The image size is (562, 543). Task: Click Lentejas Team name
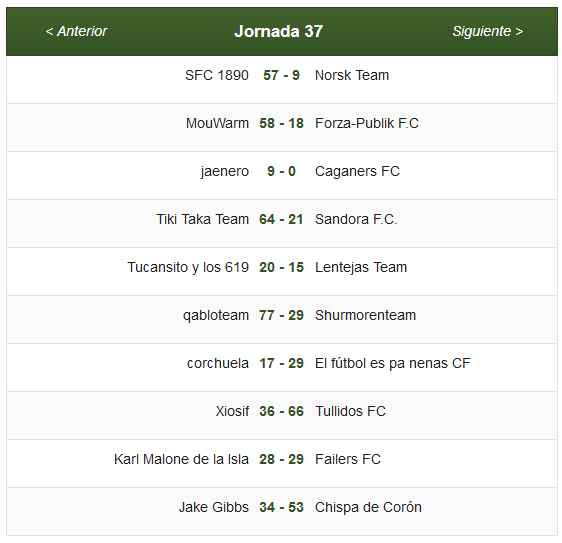point(361,268)
